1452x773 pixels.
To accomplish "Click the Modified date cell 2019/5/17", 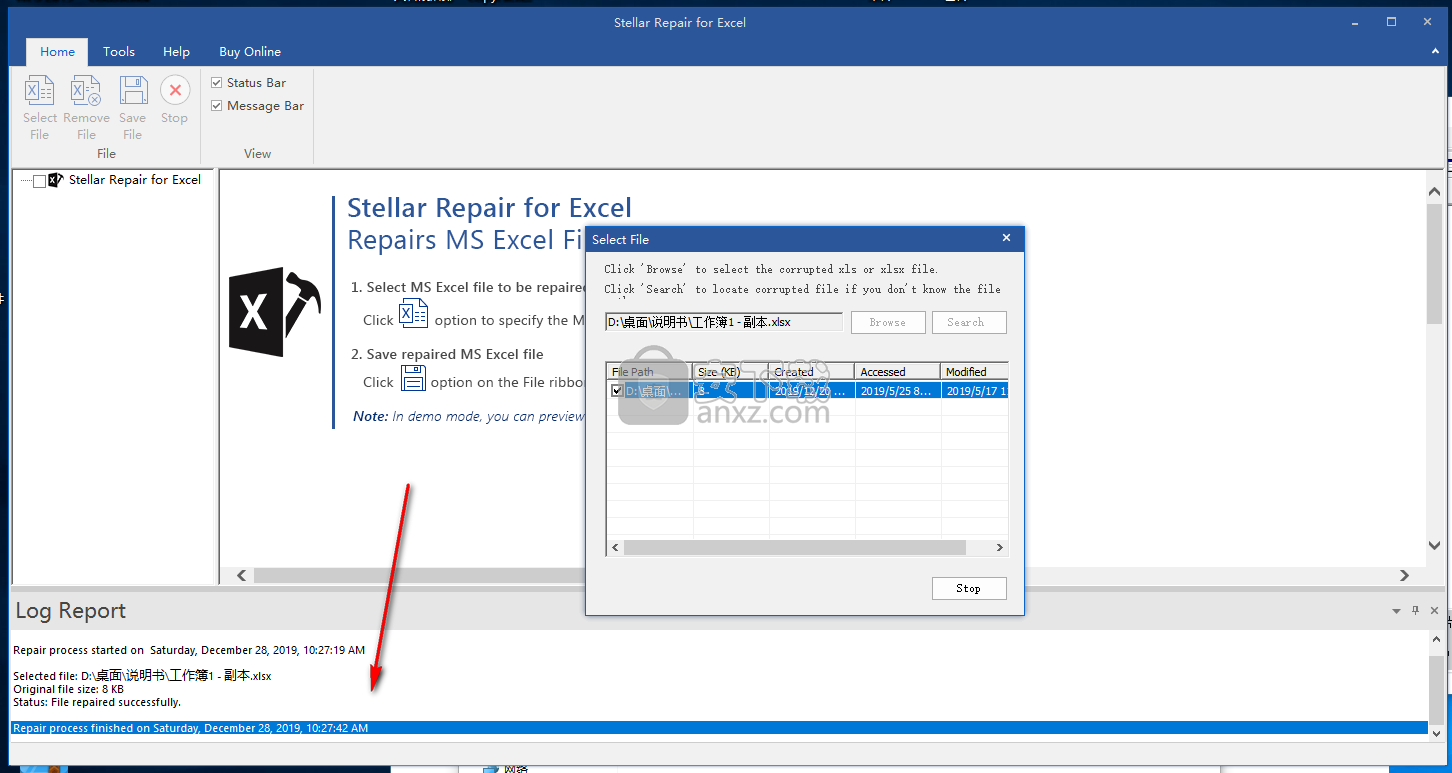I will tap(974, 391).
